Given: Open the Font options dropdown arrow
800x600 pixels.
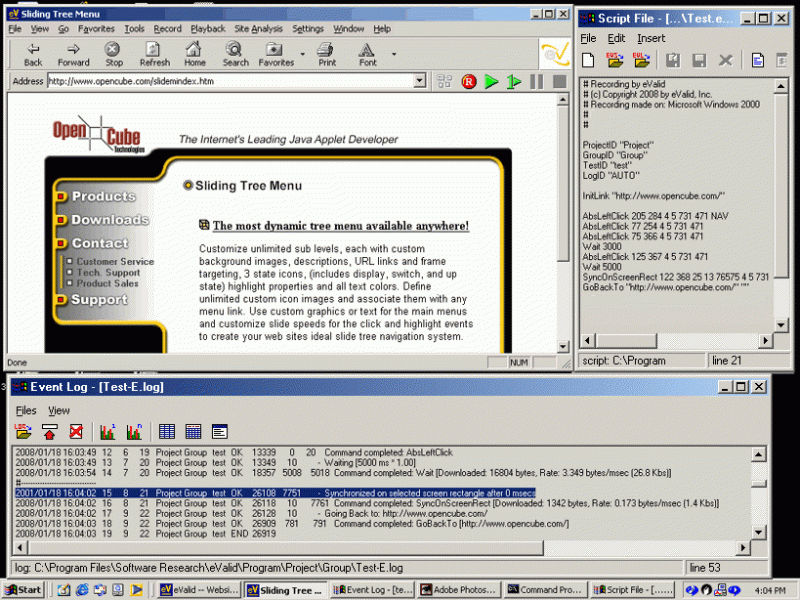Looking at the screenshot, I should (392, 54).
